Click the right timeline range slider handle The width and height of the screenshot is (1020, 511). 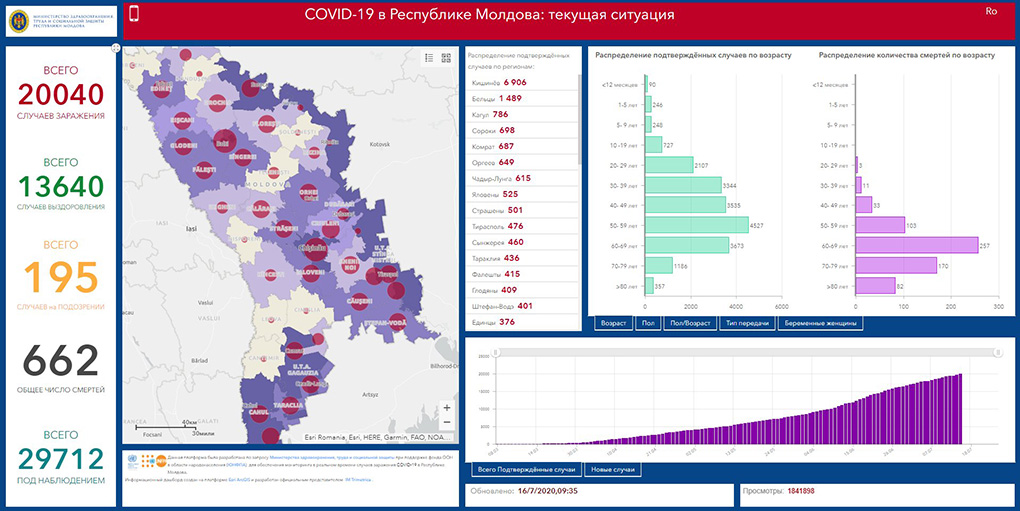994,352
